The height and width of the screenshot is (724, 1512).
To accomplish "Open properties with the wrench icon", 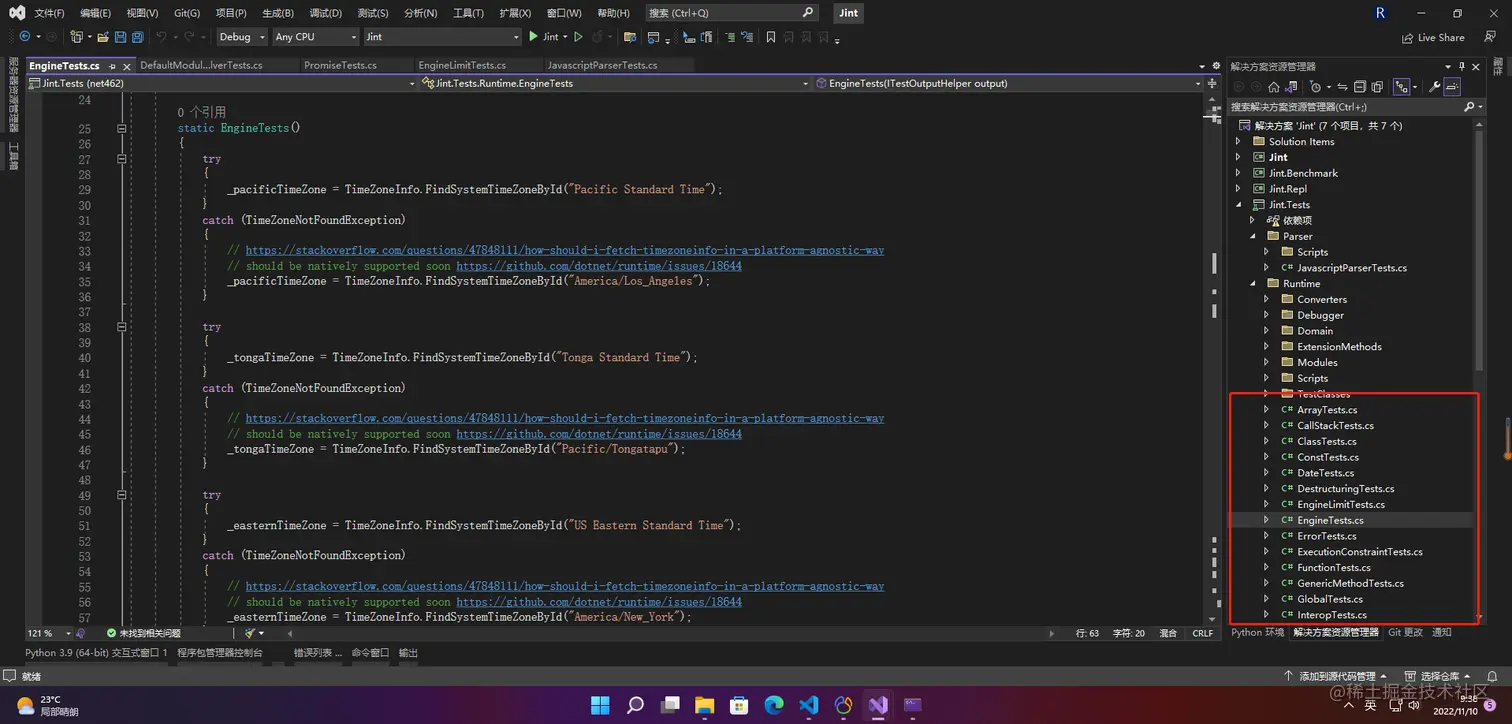I will 1435,87.
